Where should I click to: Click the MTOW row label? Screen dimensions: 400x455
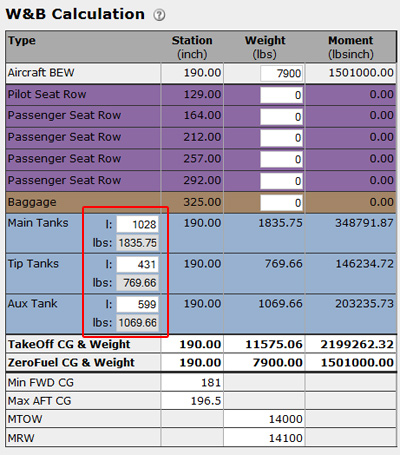coord(25,419)
